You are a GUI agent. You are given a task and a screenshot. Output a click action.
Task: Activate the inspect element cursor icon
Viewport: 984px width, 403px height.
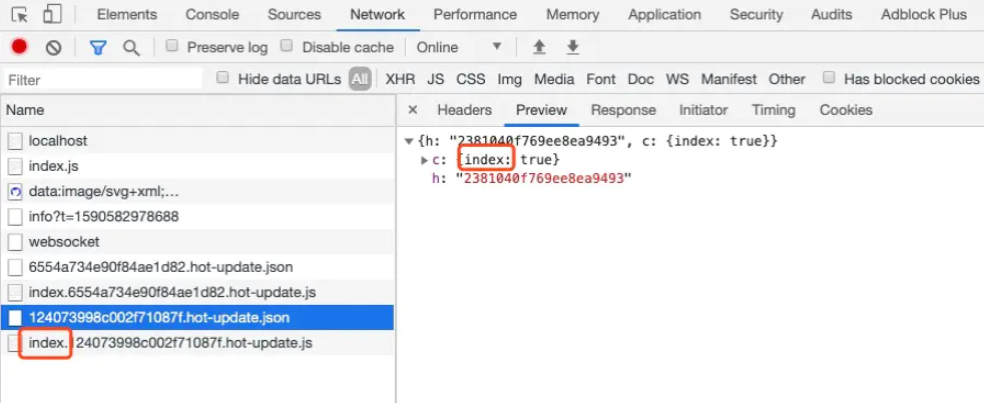coord(19,14)
